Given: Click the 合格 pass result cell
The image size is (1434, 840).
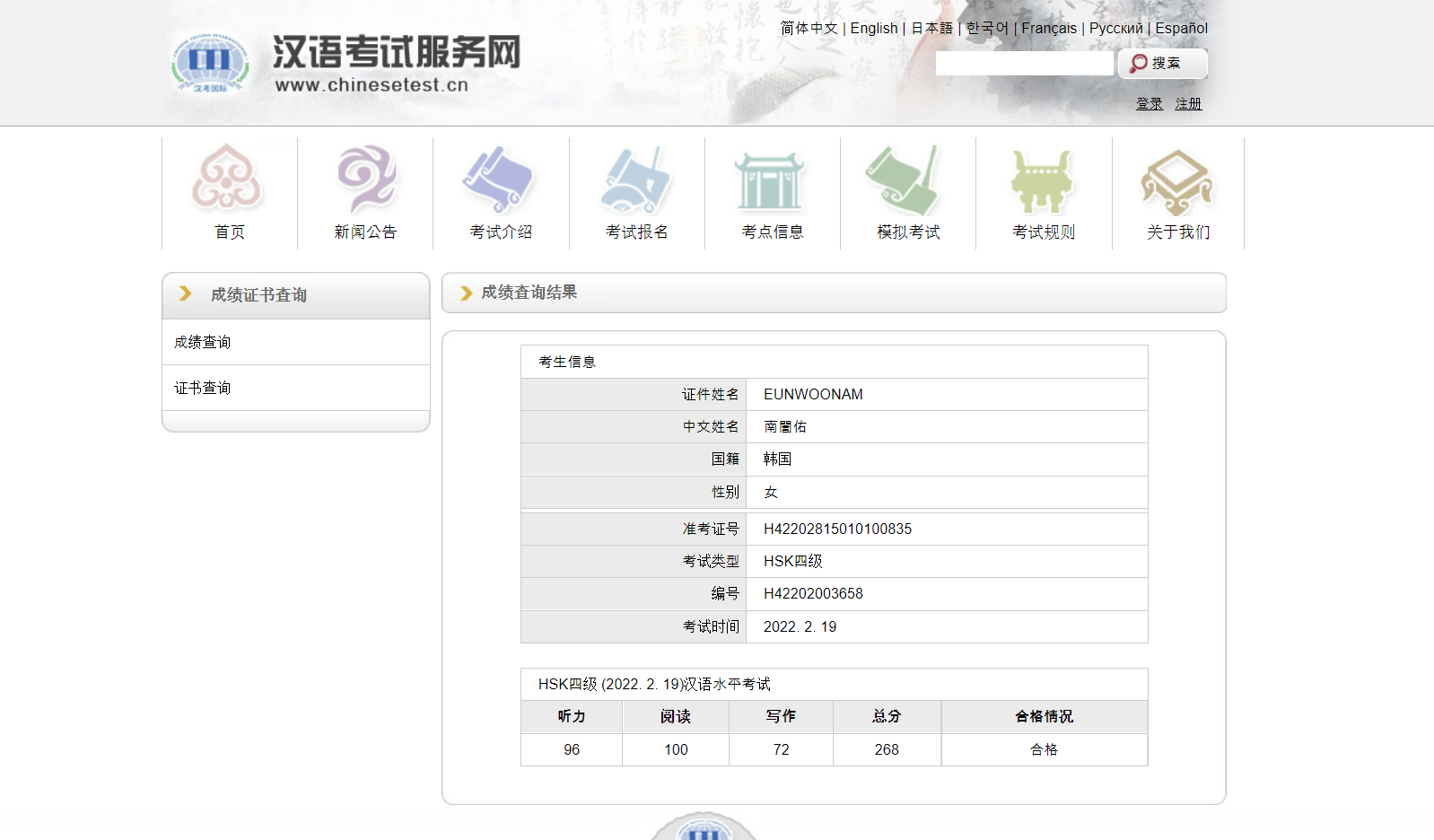Looking at the screenshot, I should (x=1044, y=749).
